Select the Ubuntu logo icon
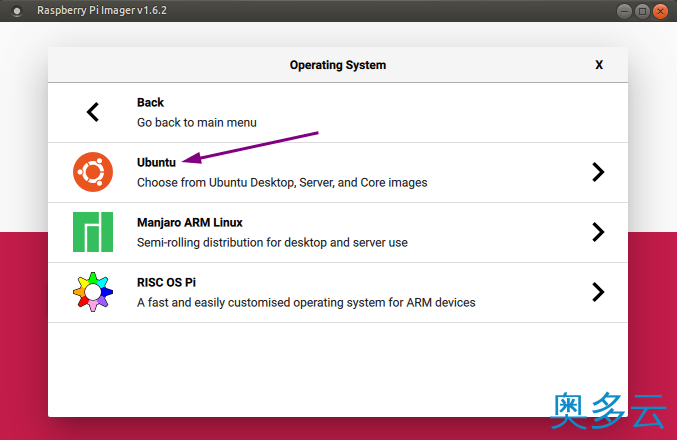The height and width of the screenshot is (440, 677). coord(93,172)
